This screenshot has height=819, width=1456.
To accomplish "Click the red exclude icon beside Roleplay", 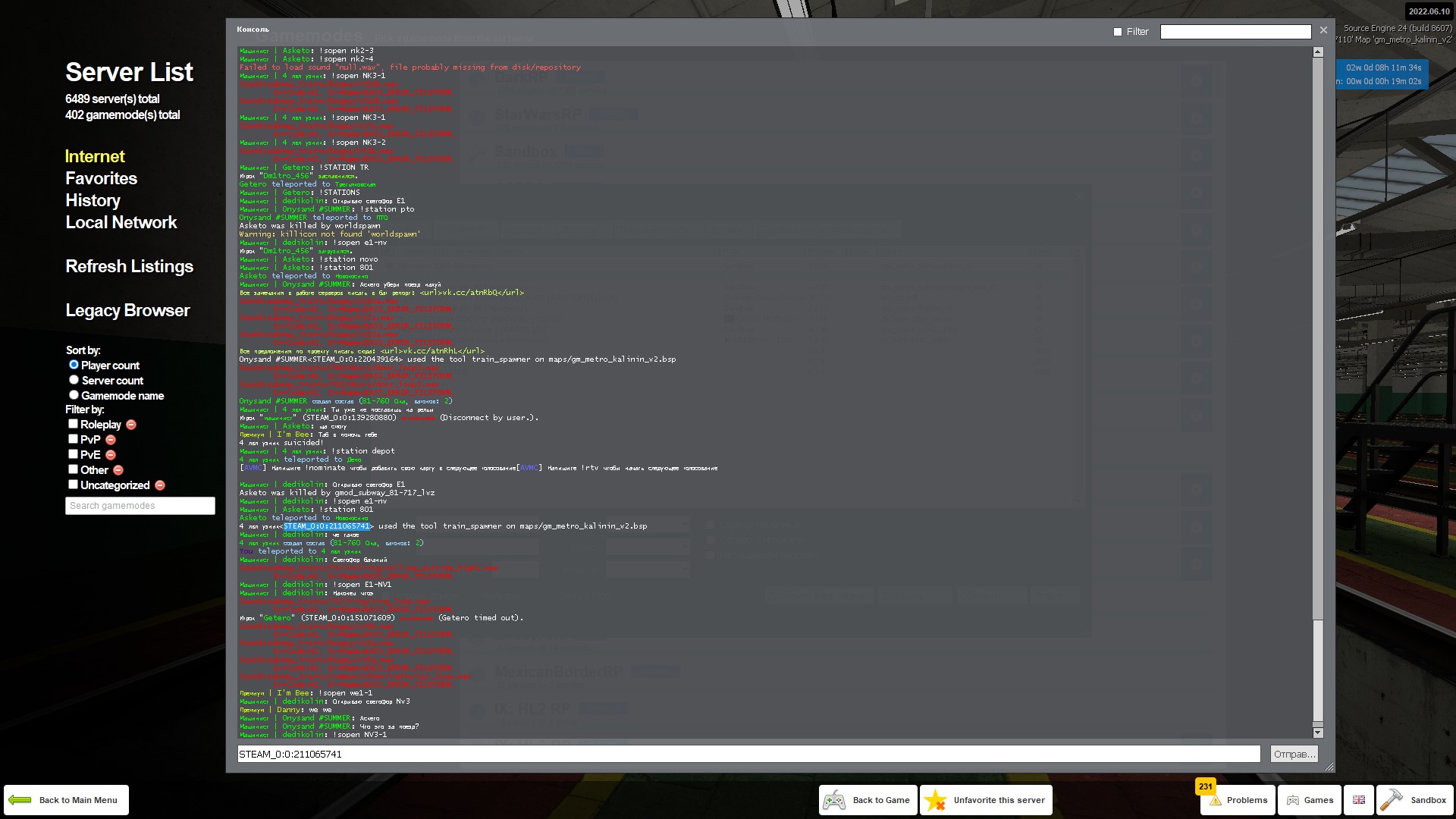I will pos(130,425).
